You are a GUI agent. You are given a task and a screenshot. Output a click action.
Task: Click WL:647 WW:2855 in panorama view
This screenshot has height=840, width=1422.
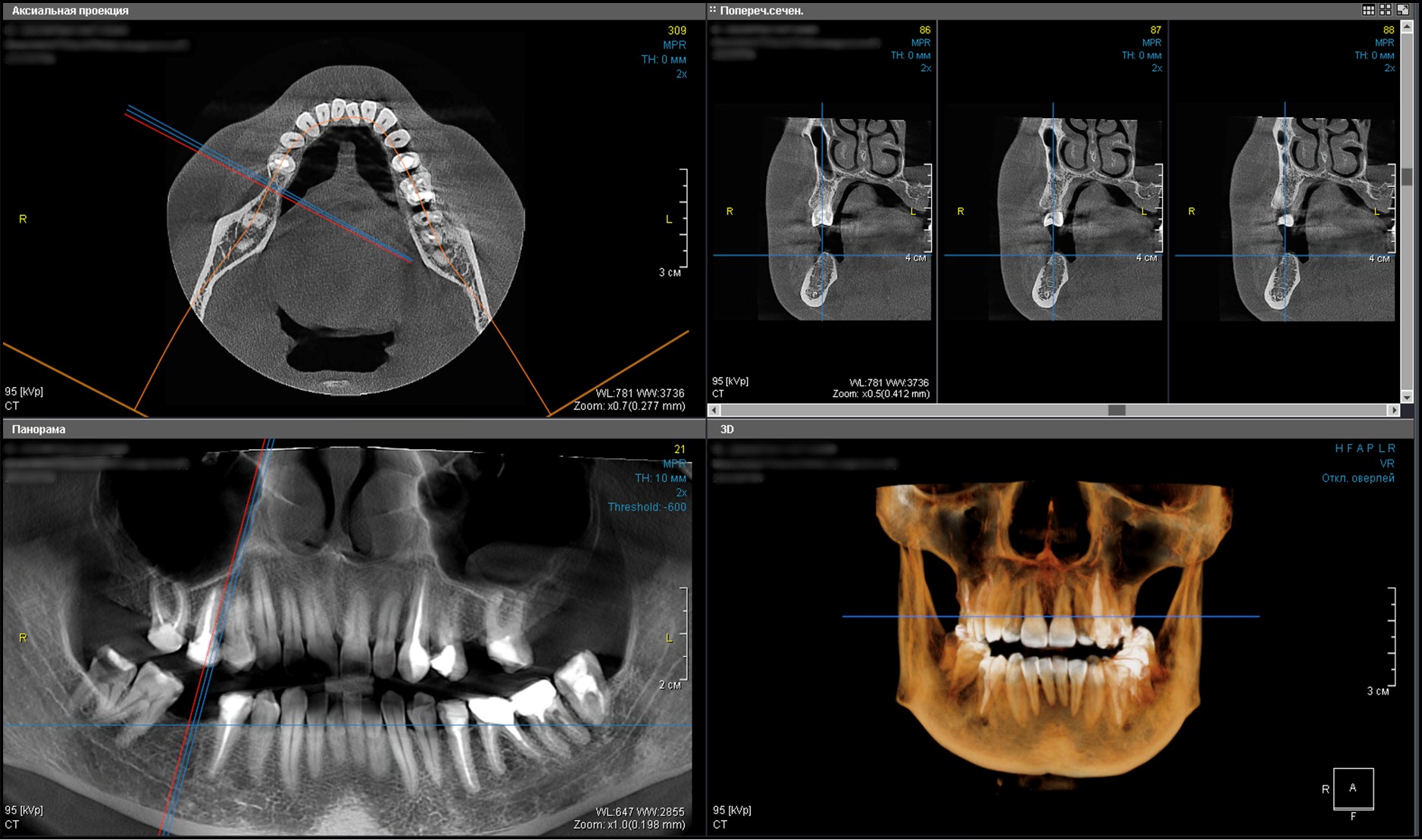(x=639, y=812)
